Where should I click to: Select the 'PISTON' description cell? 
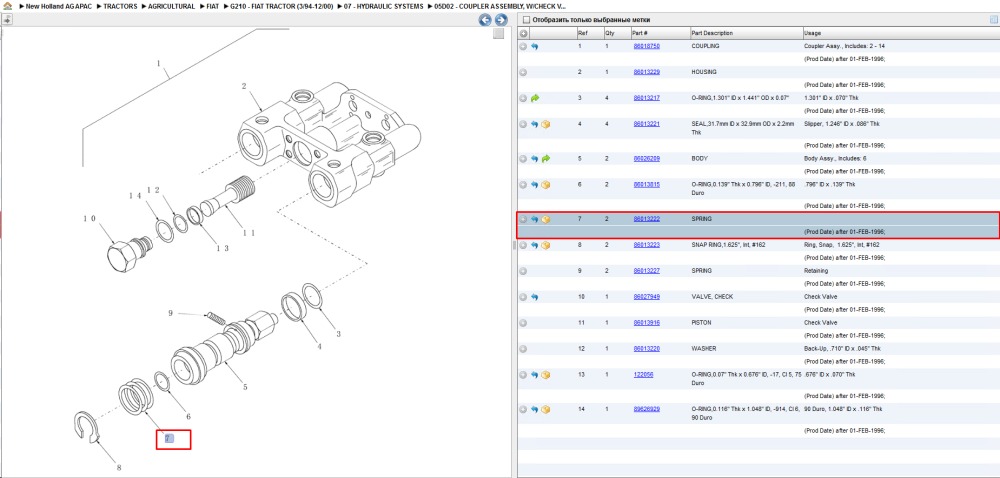(703, 323)
